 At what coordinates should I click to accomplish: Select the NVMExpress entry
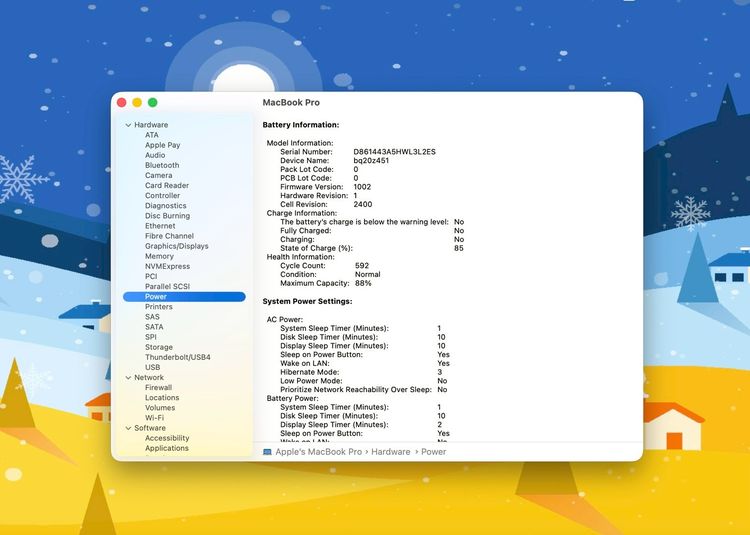point(166,267)
